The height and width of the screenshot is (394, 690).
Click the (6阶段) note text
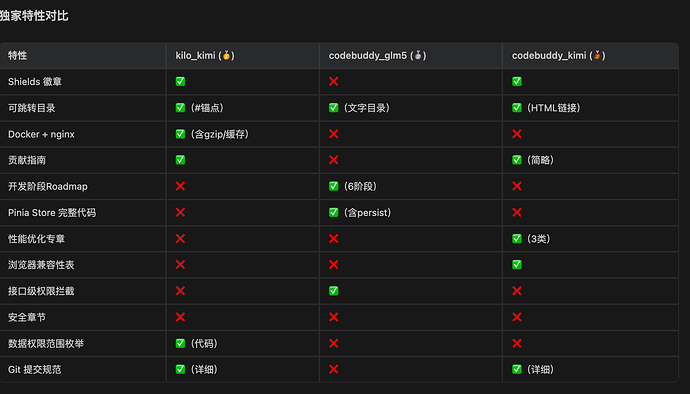point(360,186)
